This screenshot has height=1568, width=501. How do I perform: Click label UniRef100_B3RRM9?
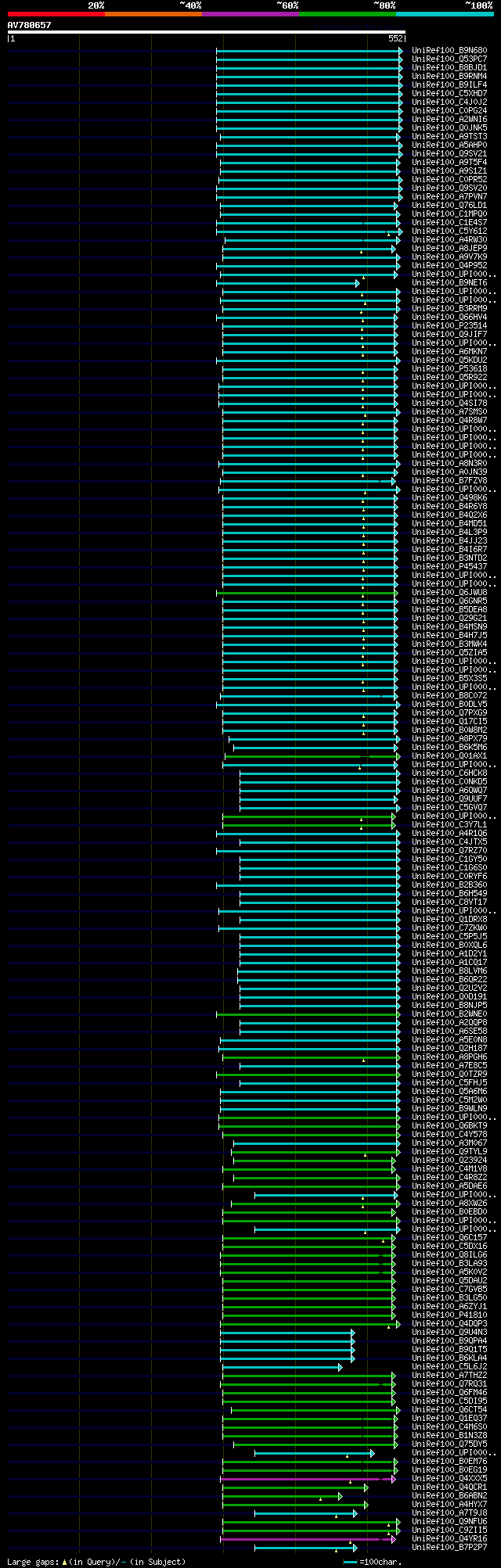[x=449, y=308]
